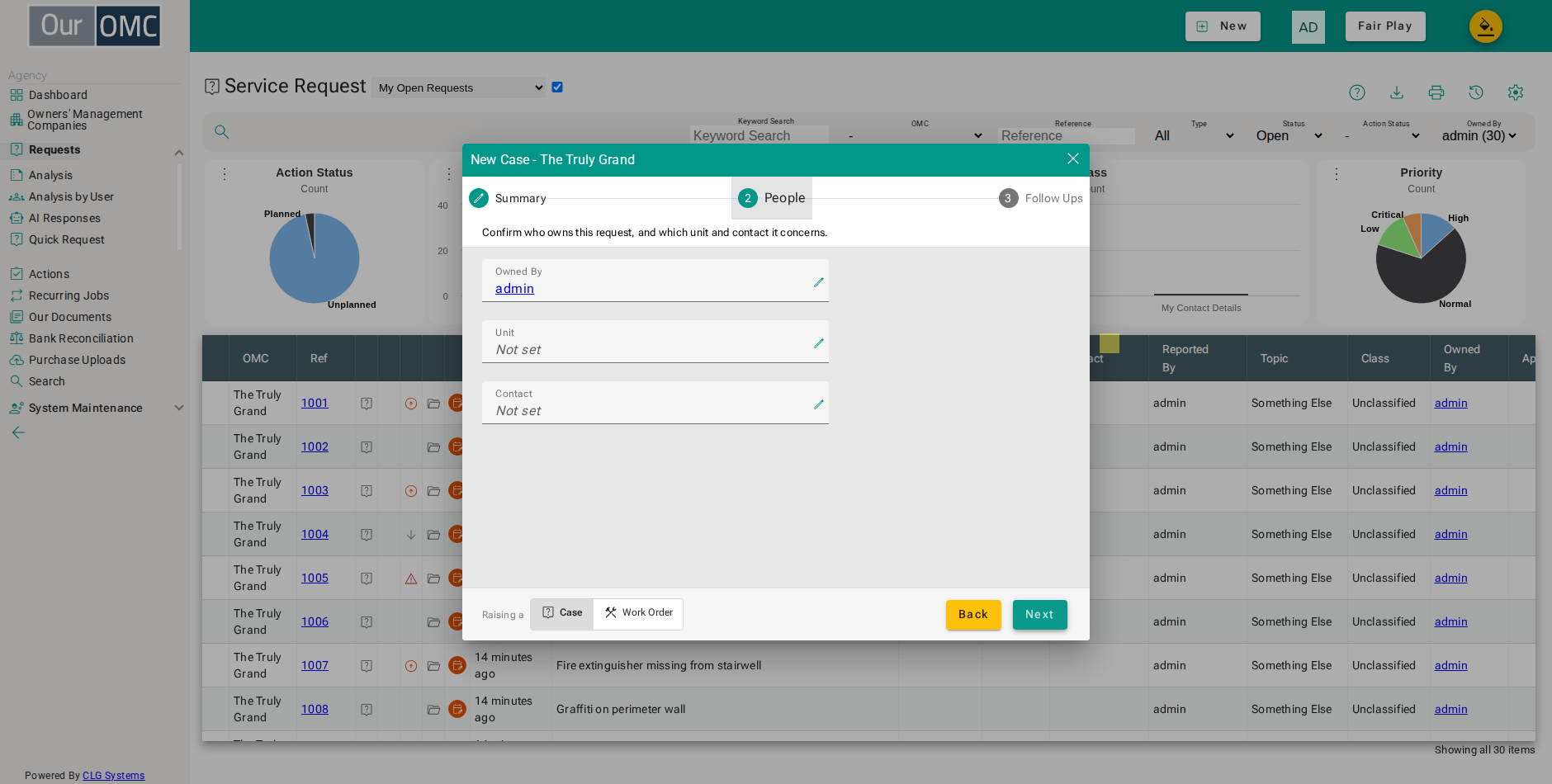The image size is (1552, 784).
Task: Open Dashboard in the sidebar
Action: click(58, 95)
